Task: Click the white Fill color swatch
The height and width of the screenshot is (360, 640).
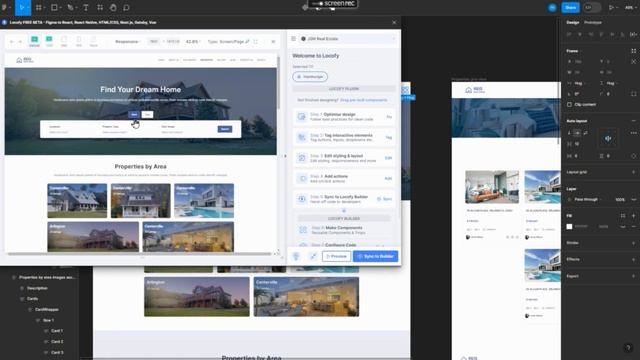Action: point(569,227)
